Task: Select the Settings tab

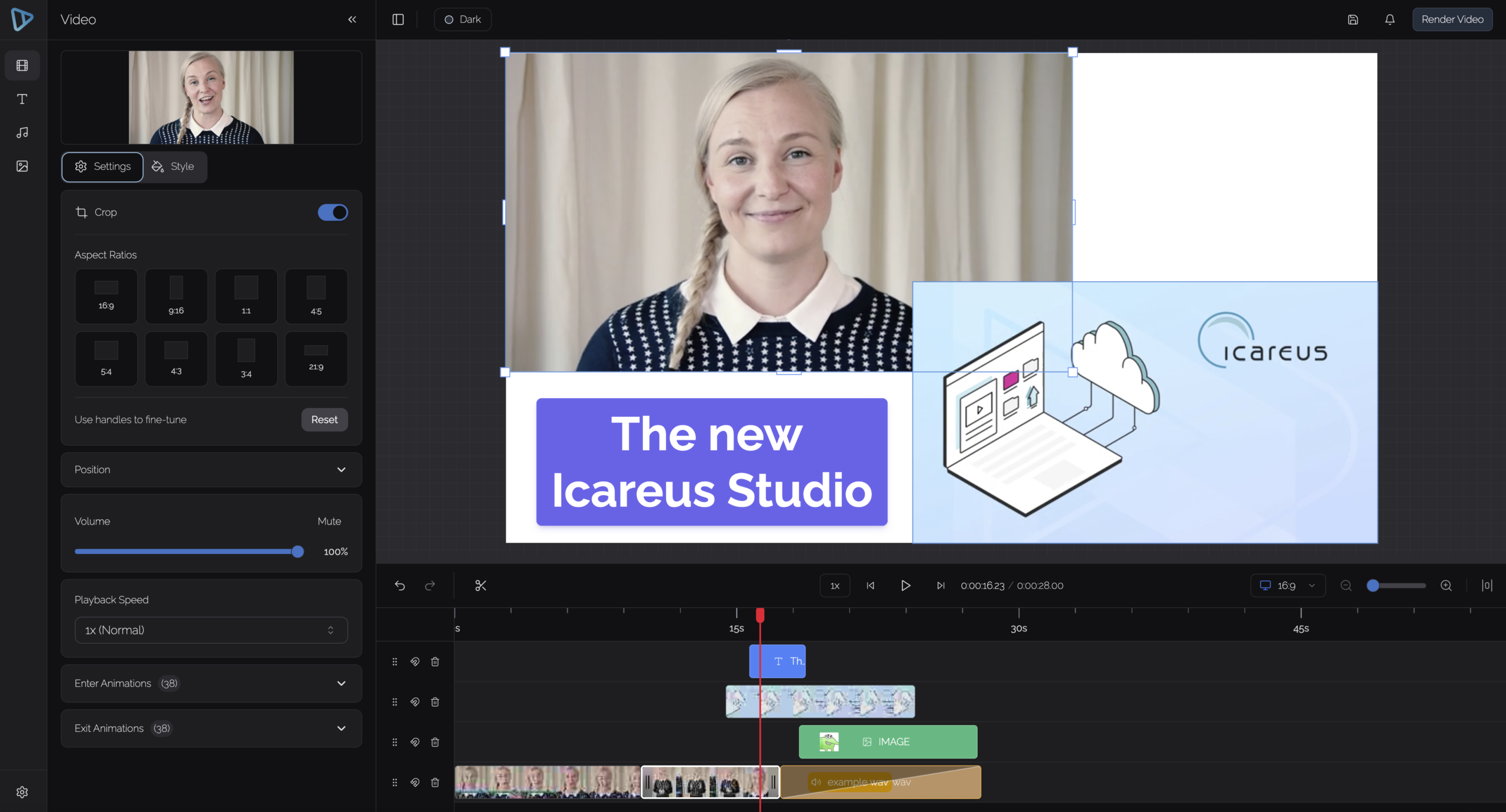Action: pyautogui.click(x=102, y=166)
